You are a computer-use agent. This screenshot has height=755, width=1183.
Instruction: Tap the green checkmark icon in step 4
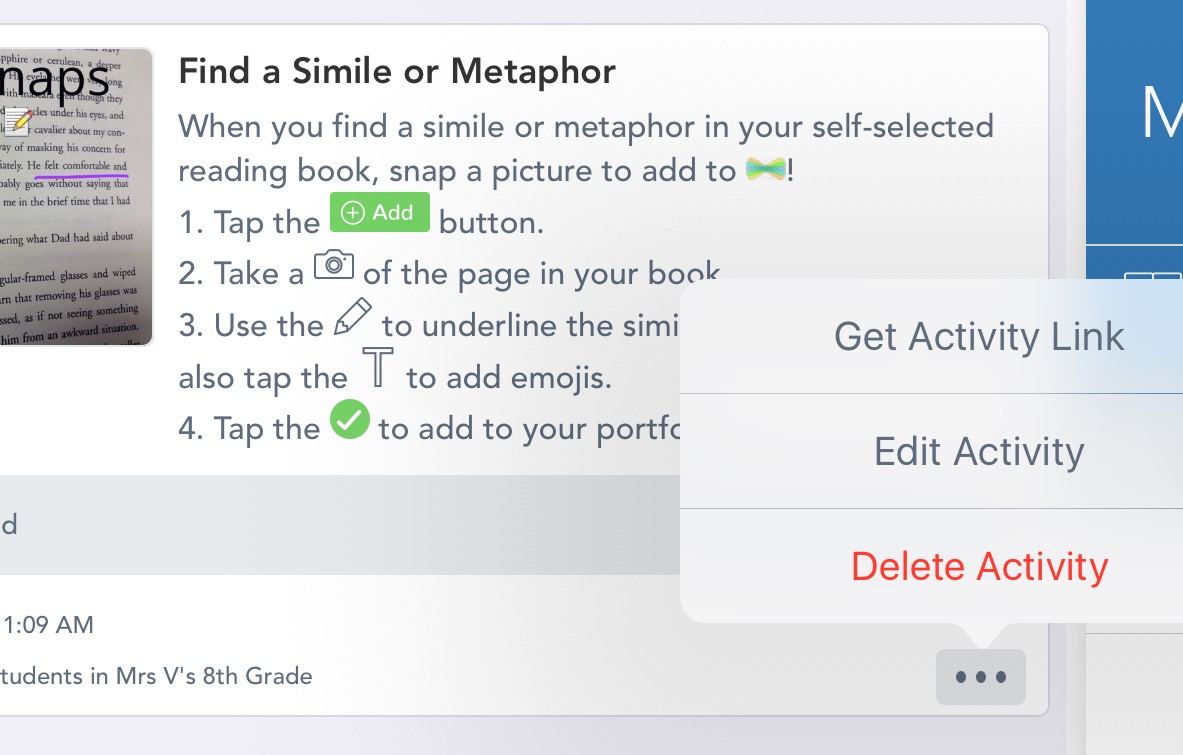pyautogui.click(x=349, y=419)
